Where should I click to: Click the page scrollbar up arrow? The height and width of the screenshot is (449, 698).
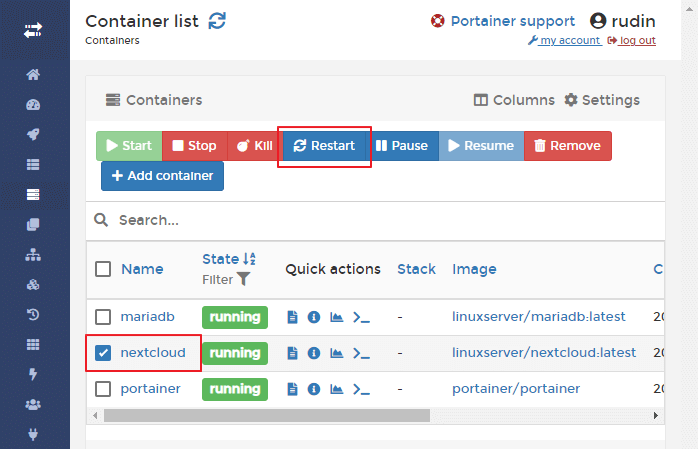point(689,8)
